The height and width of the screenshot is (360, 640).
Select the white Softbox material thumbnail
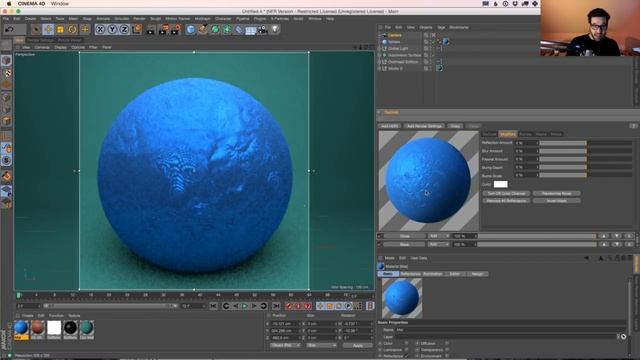click(x=54, y=328)
